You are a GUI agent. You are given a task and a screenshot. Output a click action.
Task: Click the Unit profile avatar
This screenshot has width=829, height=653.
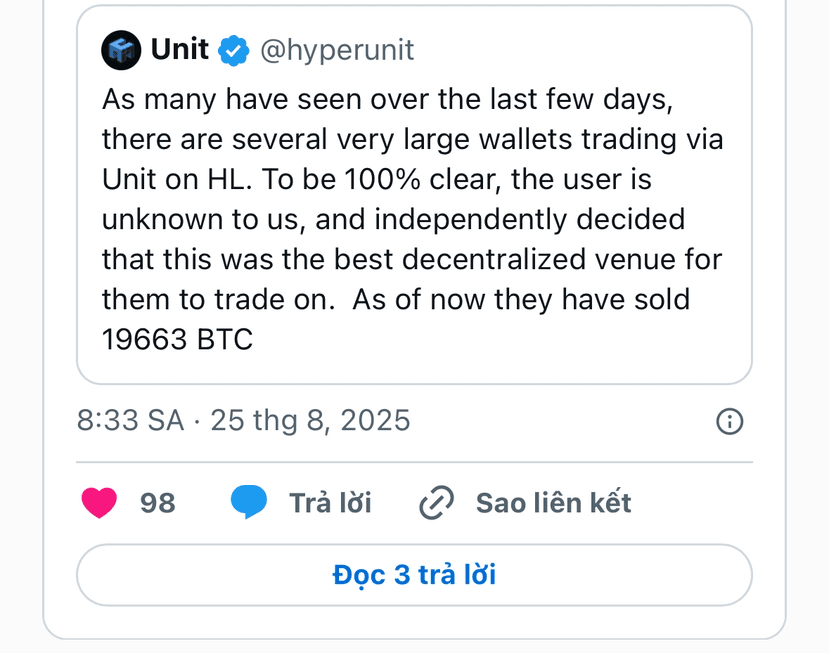coord(121,50)
